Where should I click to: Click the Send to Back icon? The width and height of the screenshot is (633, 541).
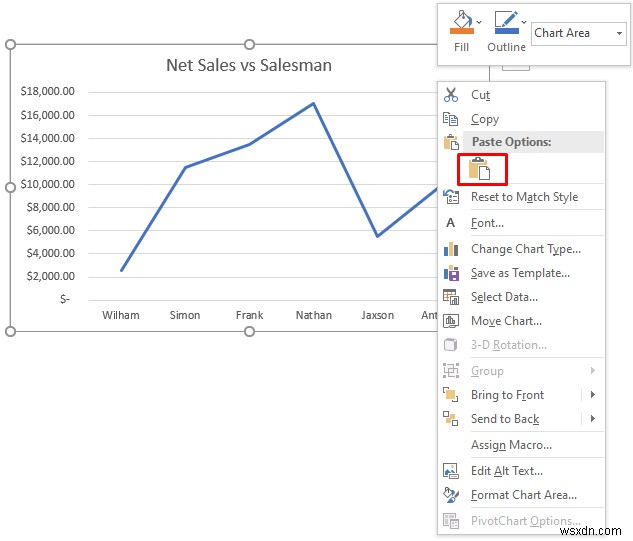[451, 419]
